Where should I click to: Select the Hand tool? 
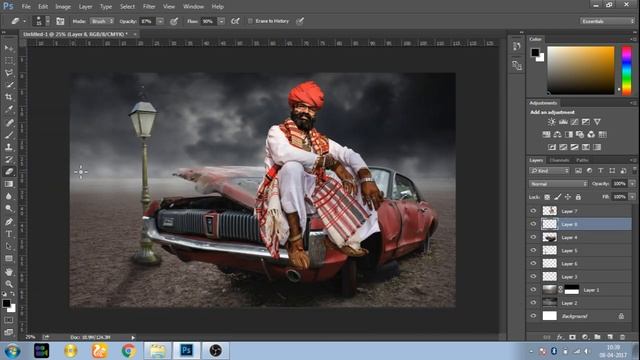9,271
